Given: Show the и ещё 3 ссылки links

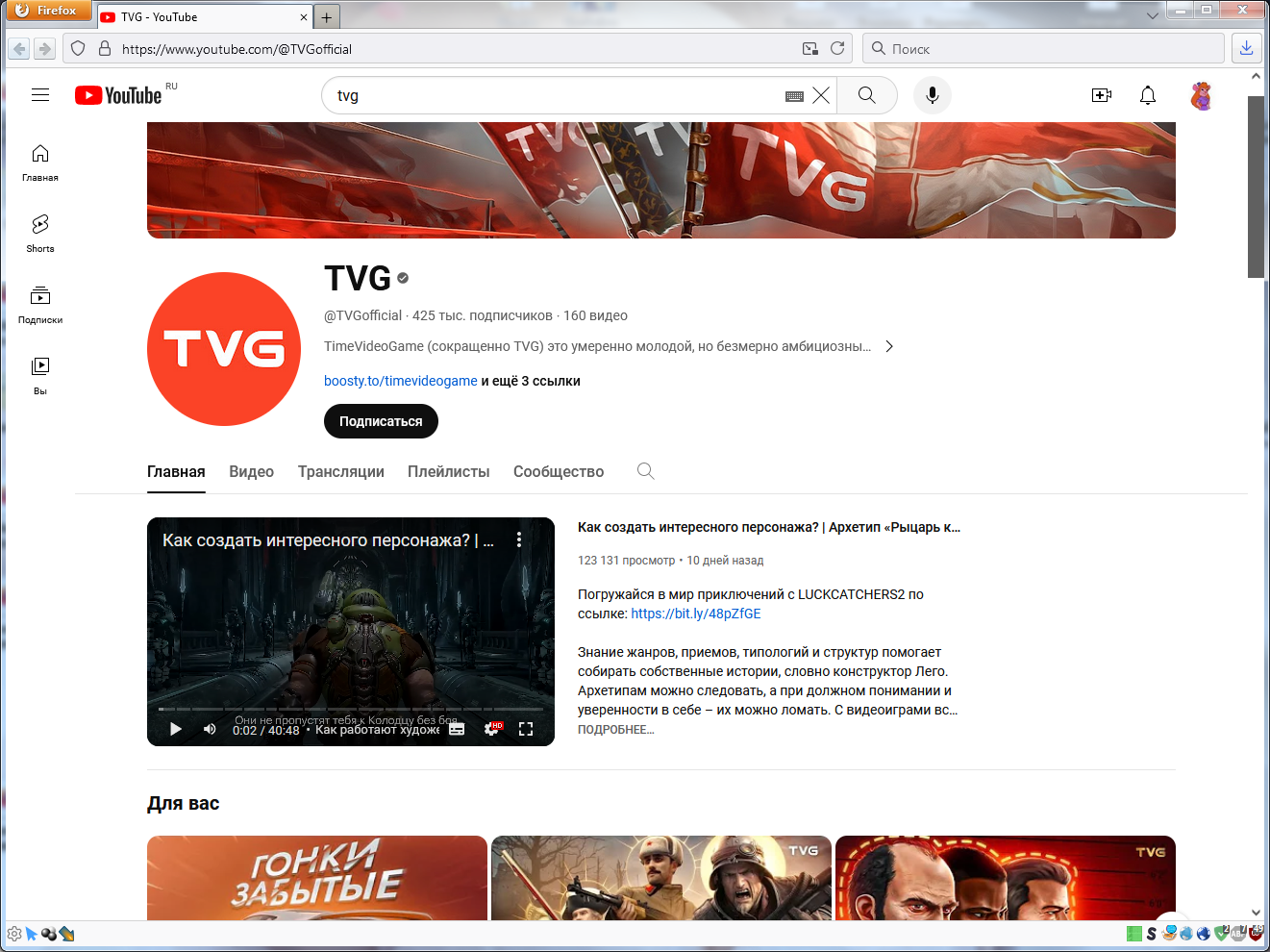Looking at the screenshot, I should coord(531,381).
